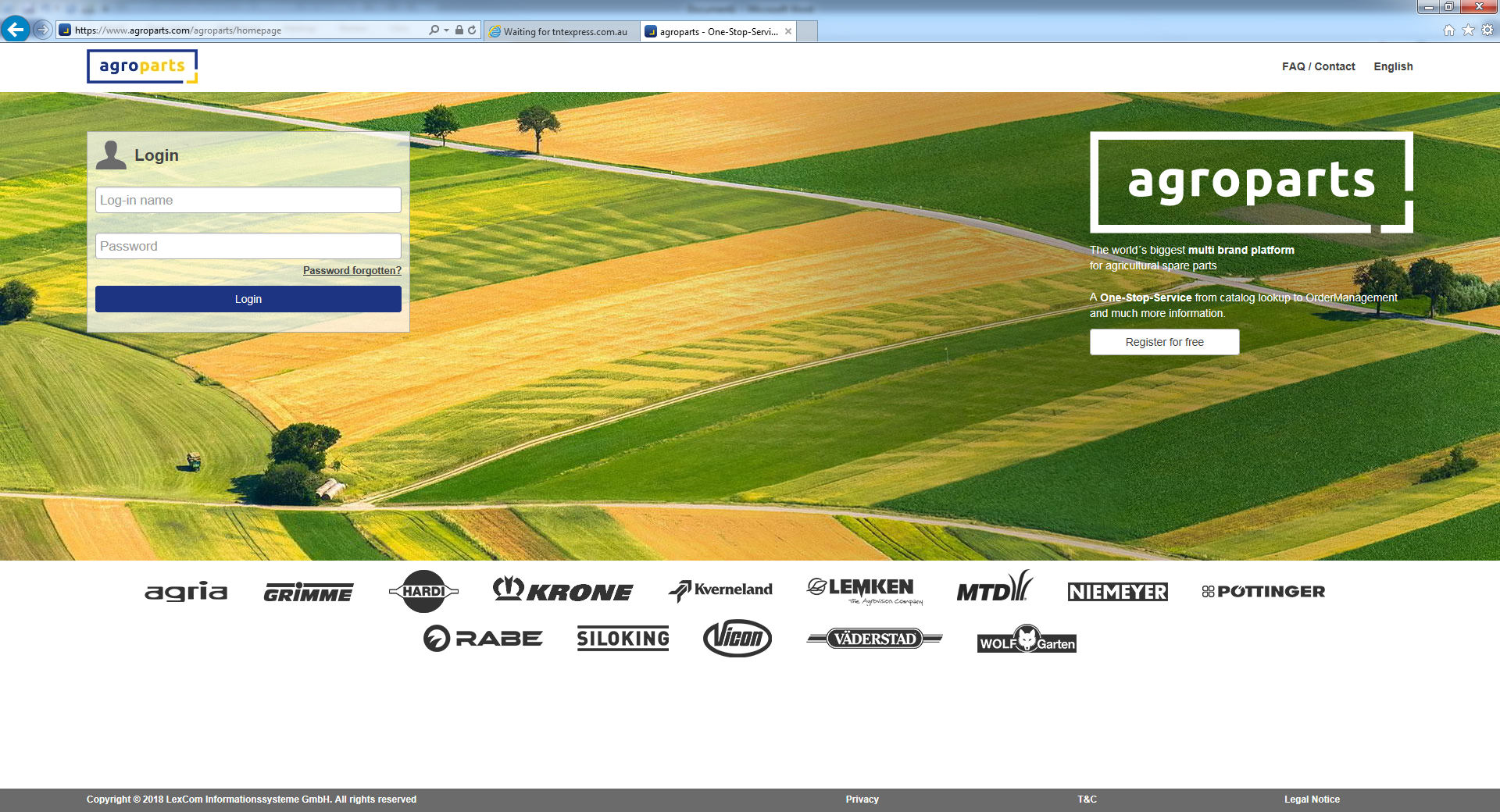This screenshot has width=1500, height=812.
Task: Open the browser Tools gear icon
Action: [1487, 30]
